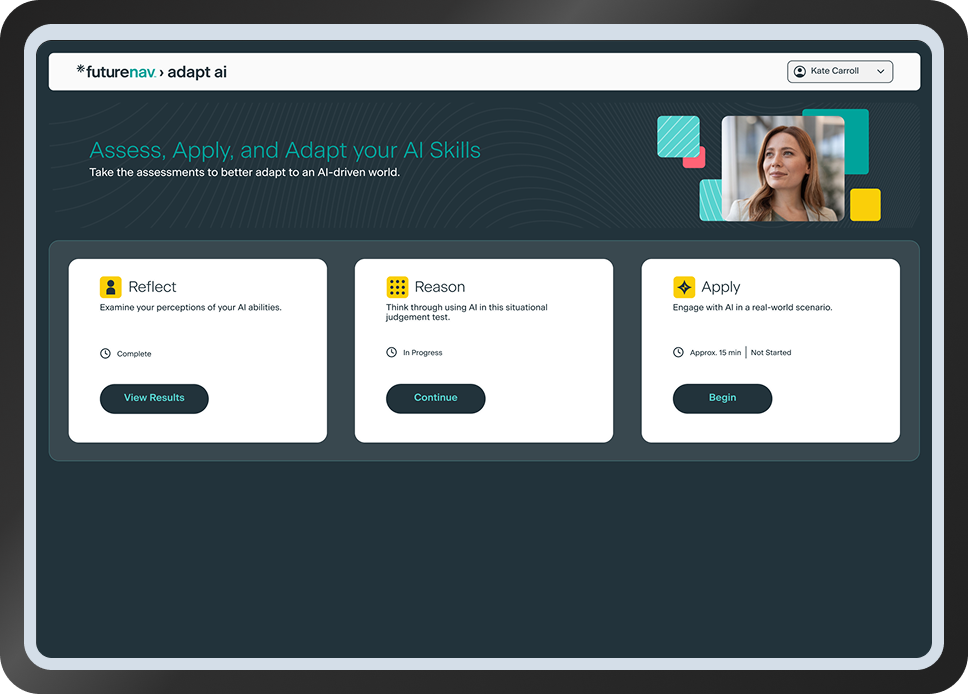The width and height of the screenshot is (968, 694).
Task: Continue the Reason assessment
Action: (435, 398)
